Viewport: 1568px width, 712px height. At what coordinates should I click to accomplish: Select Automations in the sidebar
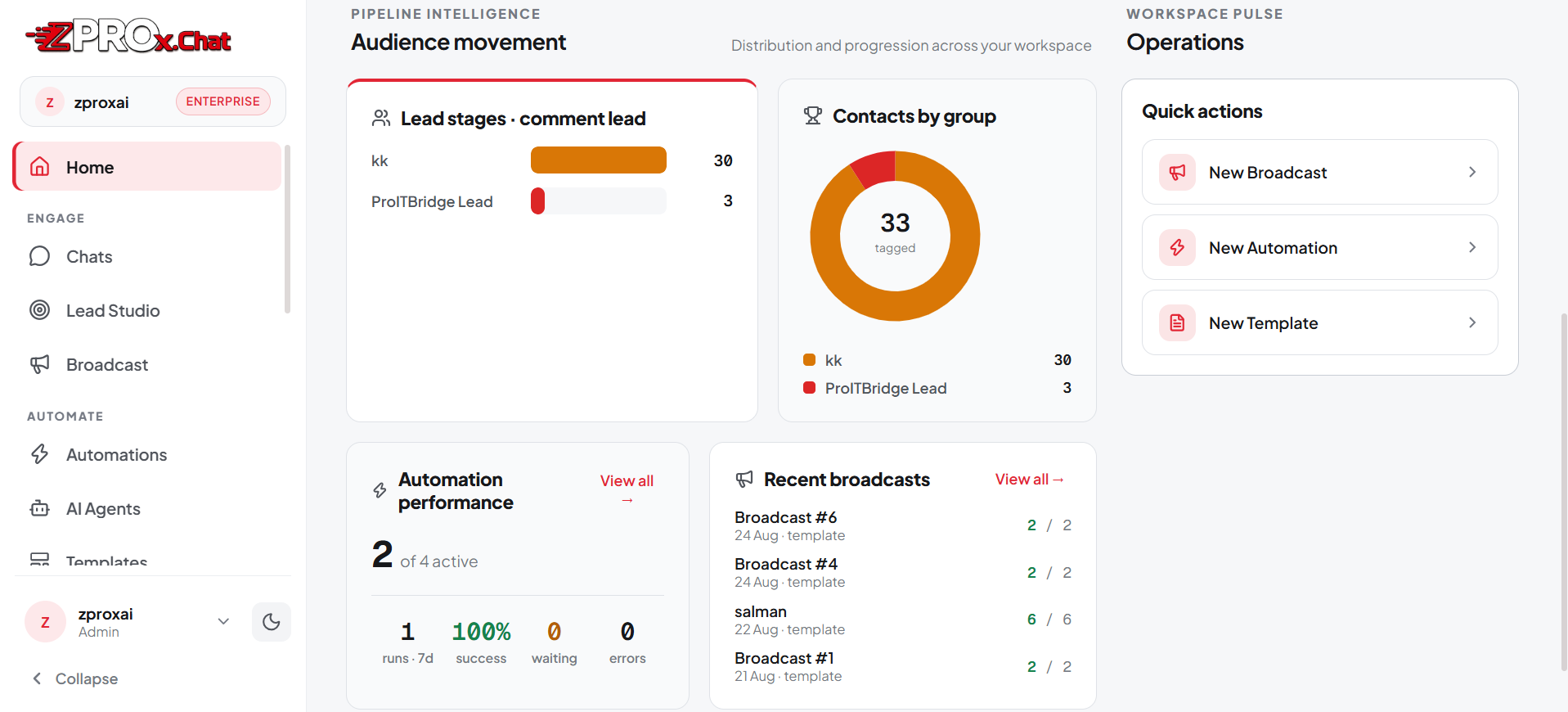(x=147, y=454)
